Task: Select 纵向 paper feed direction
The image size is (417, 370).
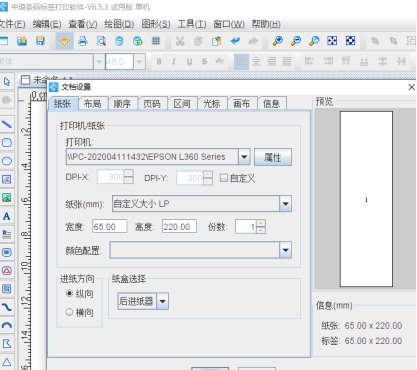Action: click(x=69, y=293)
